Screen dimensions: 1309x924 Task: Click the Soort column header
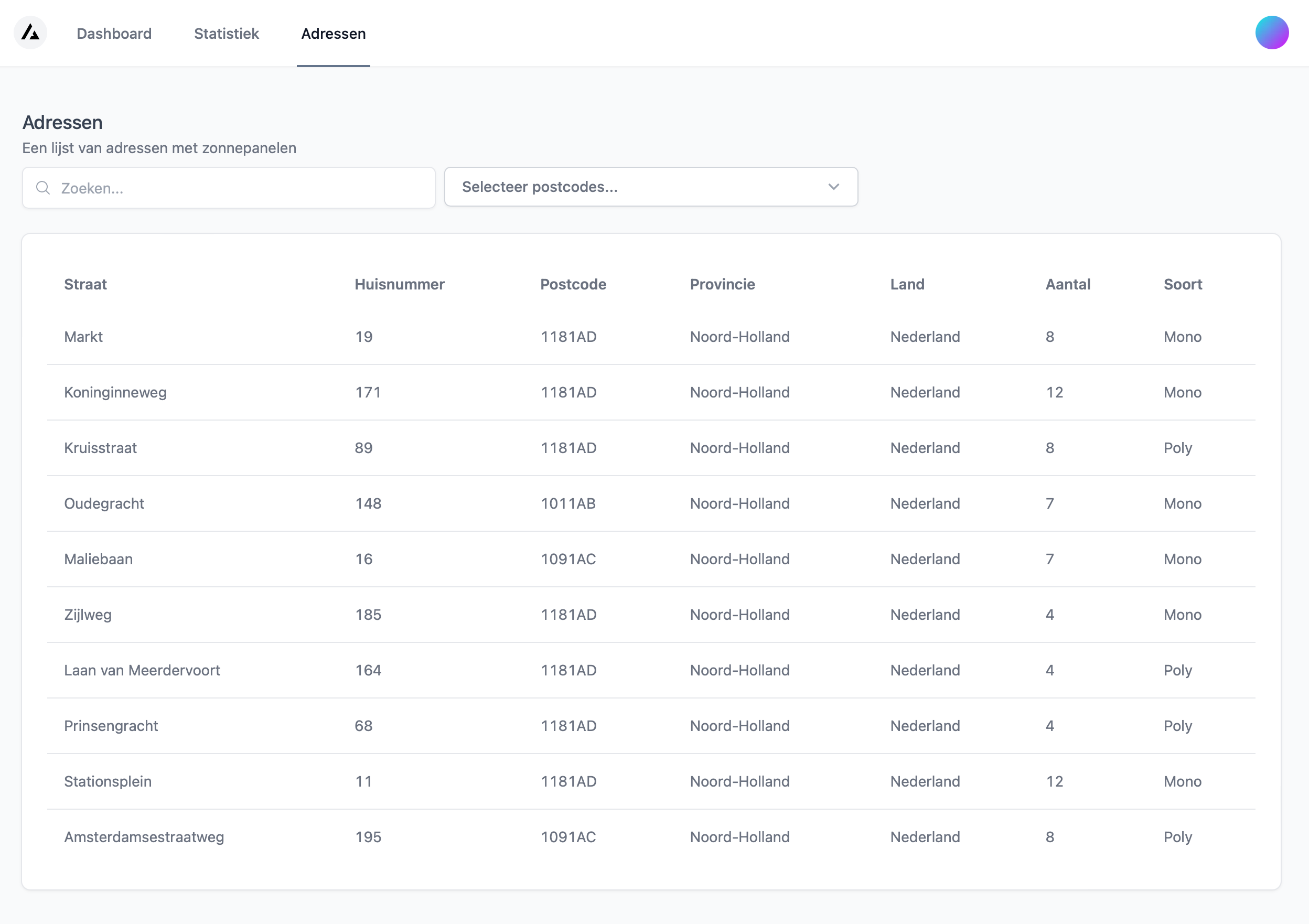point(1183,284)
